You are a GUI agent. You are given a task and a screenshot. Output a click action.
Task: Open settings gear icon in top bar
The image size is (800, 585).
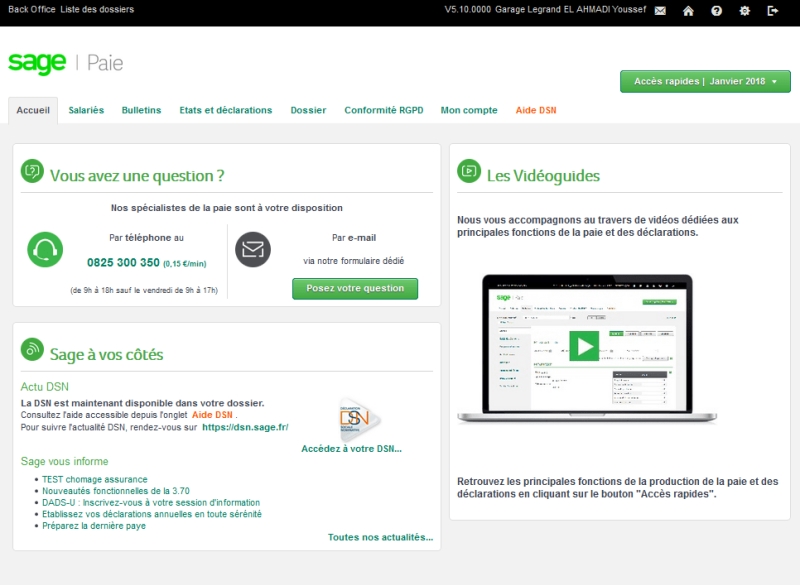(744, 10)
